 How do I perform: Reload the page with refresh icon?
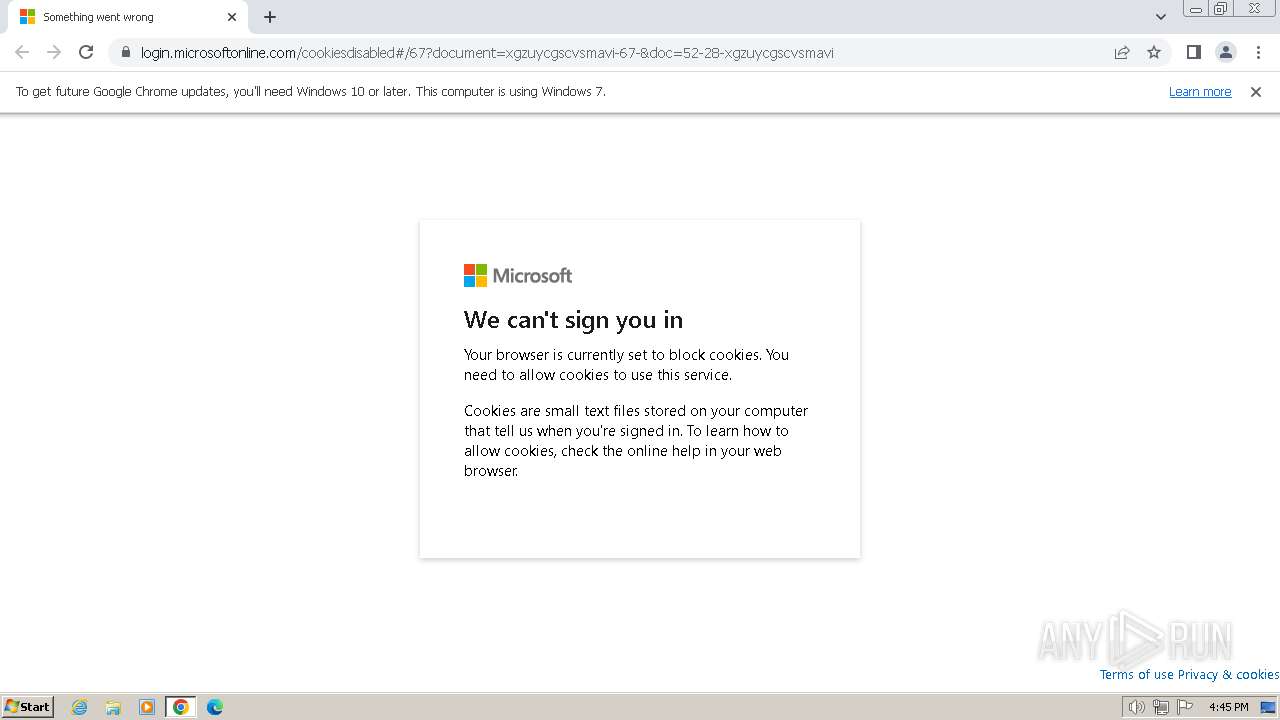point(86,52)
